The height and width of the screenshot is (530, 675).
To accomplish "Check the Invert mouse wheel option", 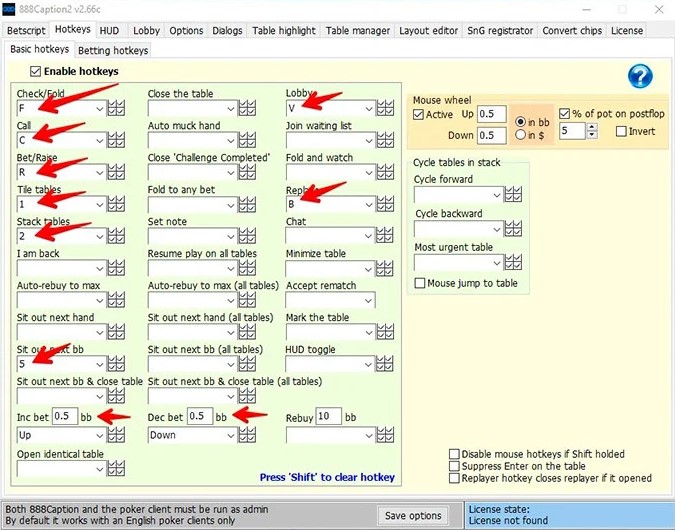I will [x=621, y=132].
